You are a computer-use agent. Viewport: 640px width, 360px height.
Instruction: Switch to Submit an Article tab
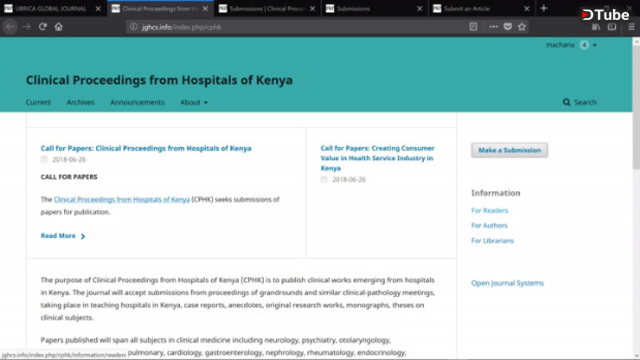(x=482, y=9)
